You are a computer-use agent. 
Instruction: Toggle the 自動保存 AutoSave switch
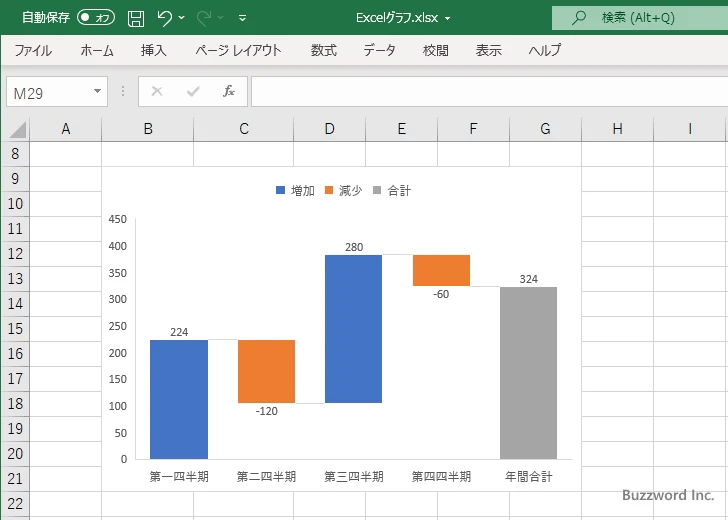tap(96, 18)
